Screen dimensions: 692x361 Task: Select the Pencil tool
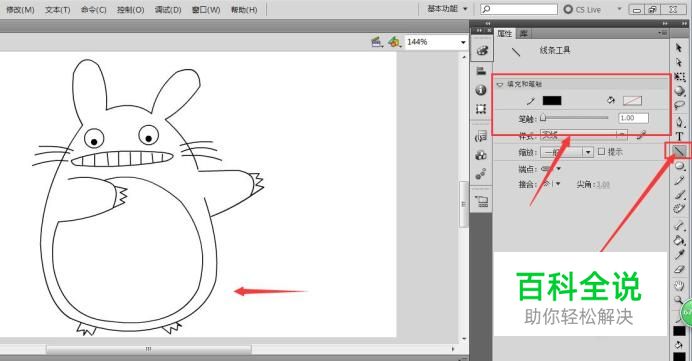[x=679, y=180]
